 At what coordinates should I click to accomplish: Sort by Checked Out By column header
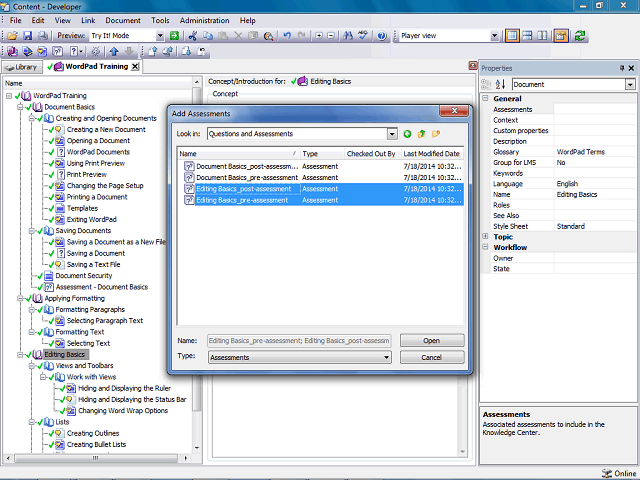371,153
